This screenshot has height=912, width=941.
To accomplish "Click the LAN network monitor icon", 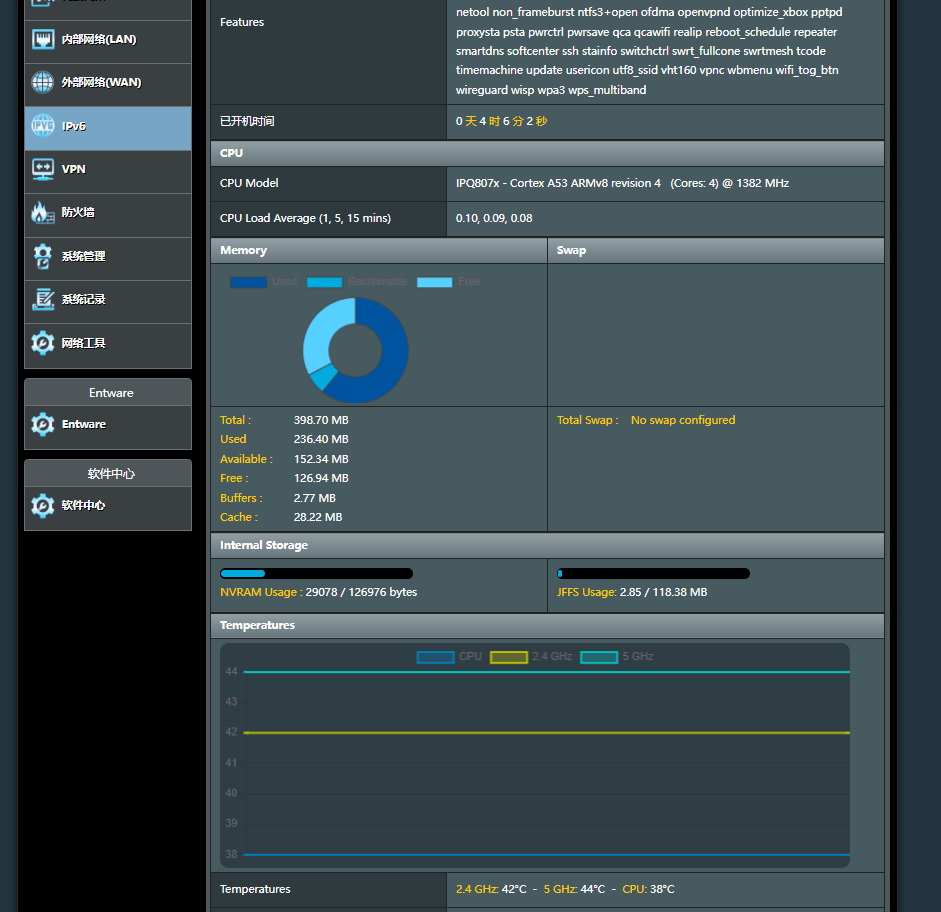I will click(x=43, y=40).
